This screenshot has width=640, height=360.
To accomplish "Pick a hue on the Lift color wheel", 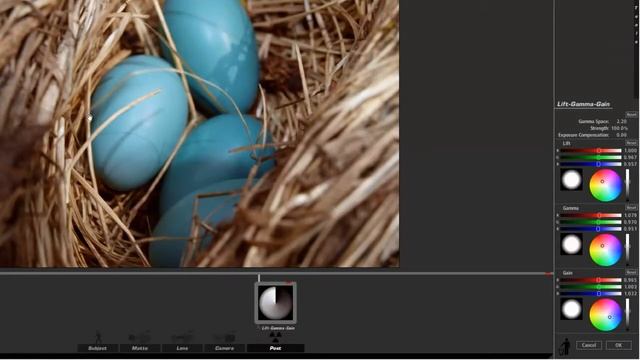I will pos(605,185).
